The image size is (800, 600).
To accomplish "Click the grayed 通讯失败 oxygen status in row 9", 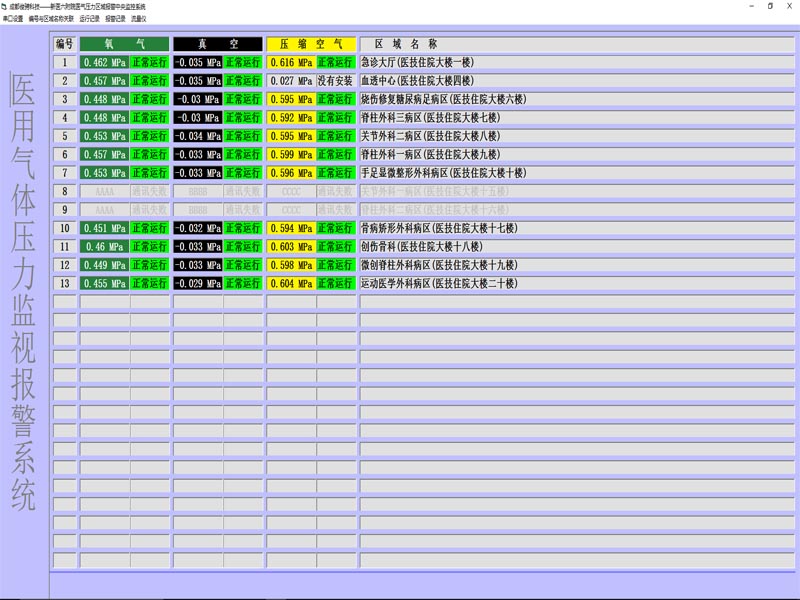I will point(149,210).
